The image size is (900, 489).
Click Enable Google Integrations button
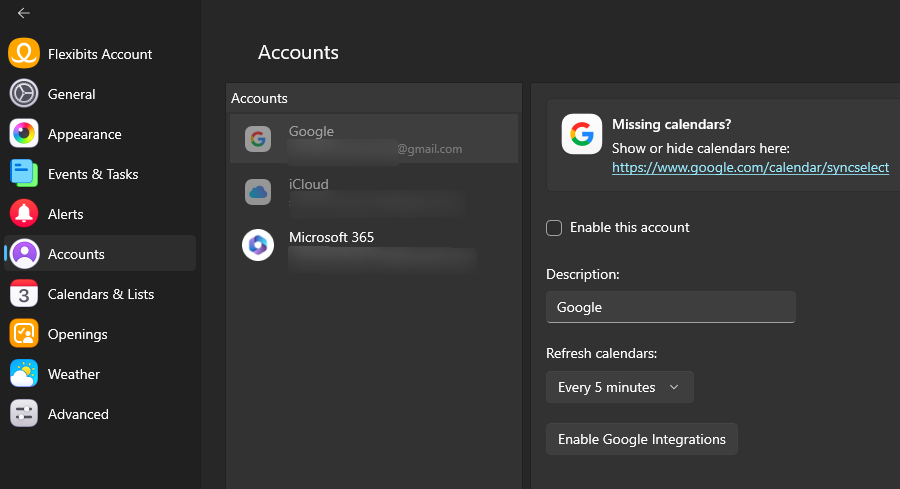point(641,439)
